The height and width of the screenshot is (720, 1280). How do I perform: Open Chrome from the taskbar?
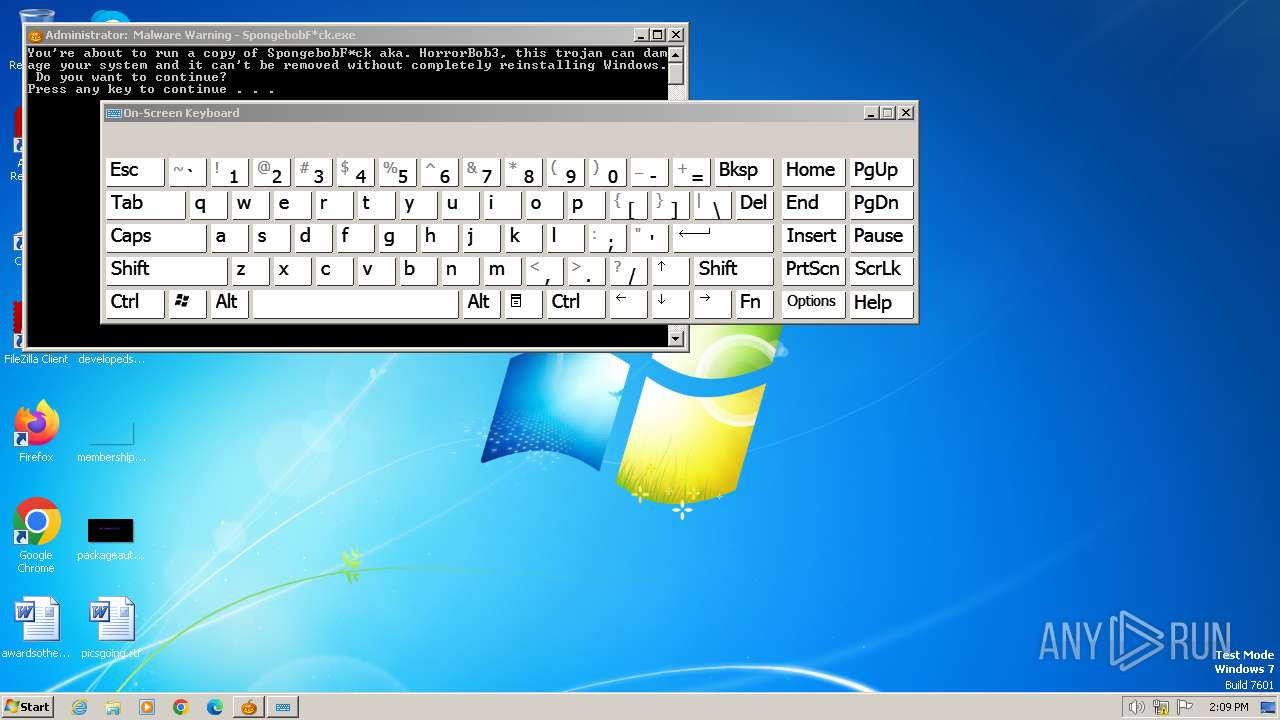(181, 707)
